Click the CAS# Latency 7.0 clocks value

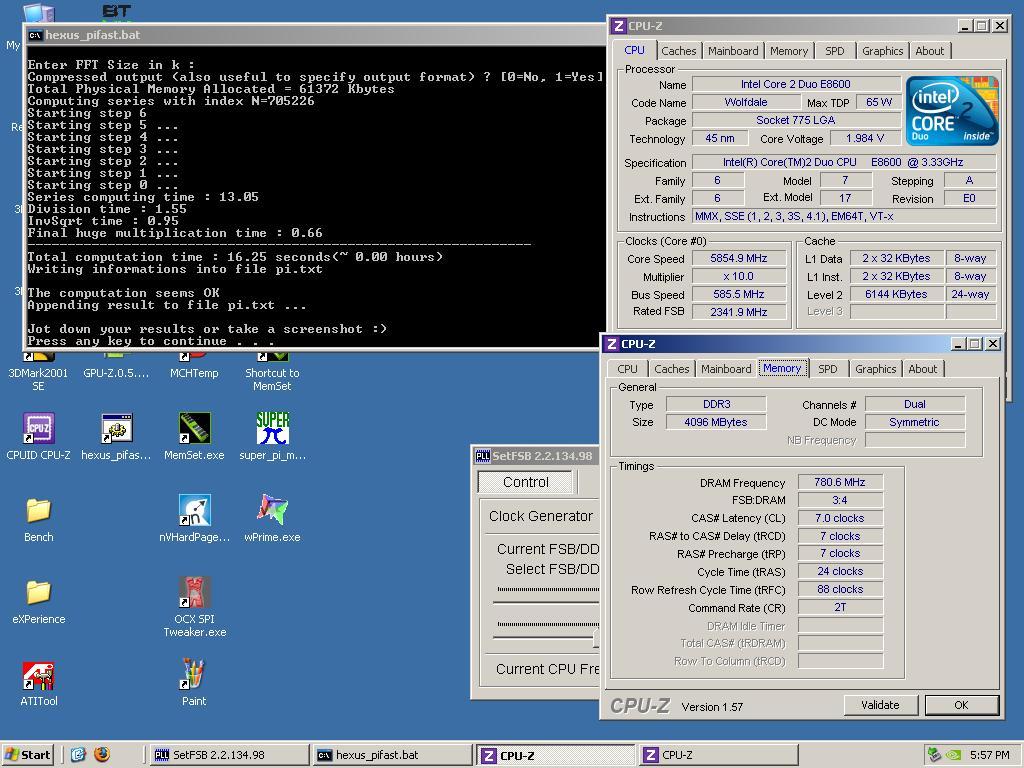[840, 519]
